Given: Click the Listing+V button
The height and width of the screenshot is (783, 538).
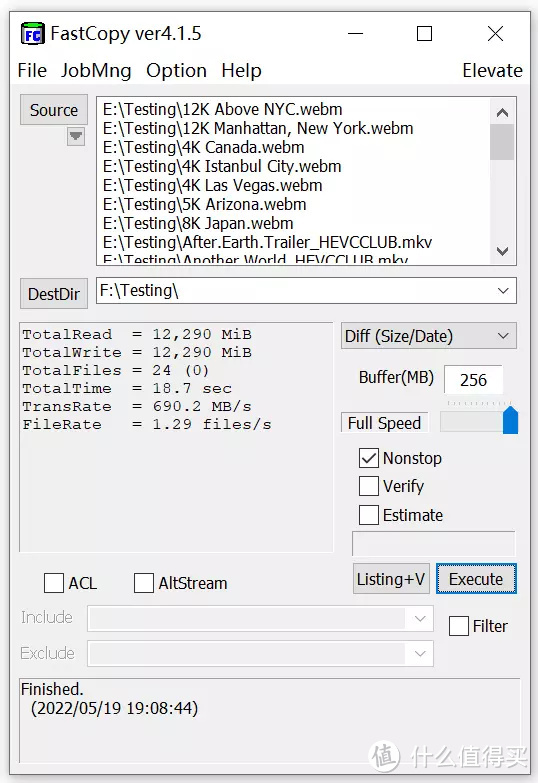Looking at the screenshot, I should [x=391, y=579].
